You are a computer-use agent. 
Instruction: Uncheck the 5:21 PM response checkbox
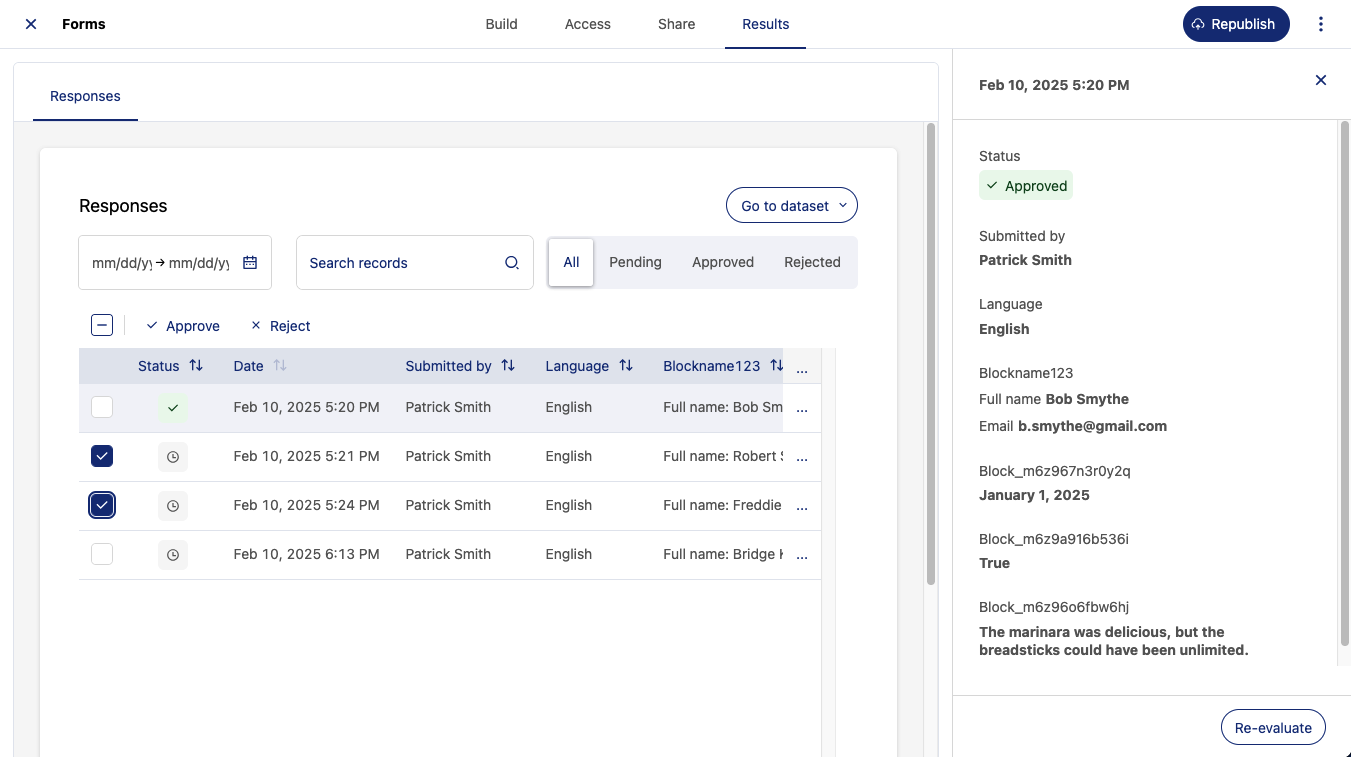[102, 456]
